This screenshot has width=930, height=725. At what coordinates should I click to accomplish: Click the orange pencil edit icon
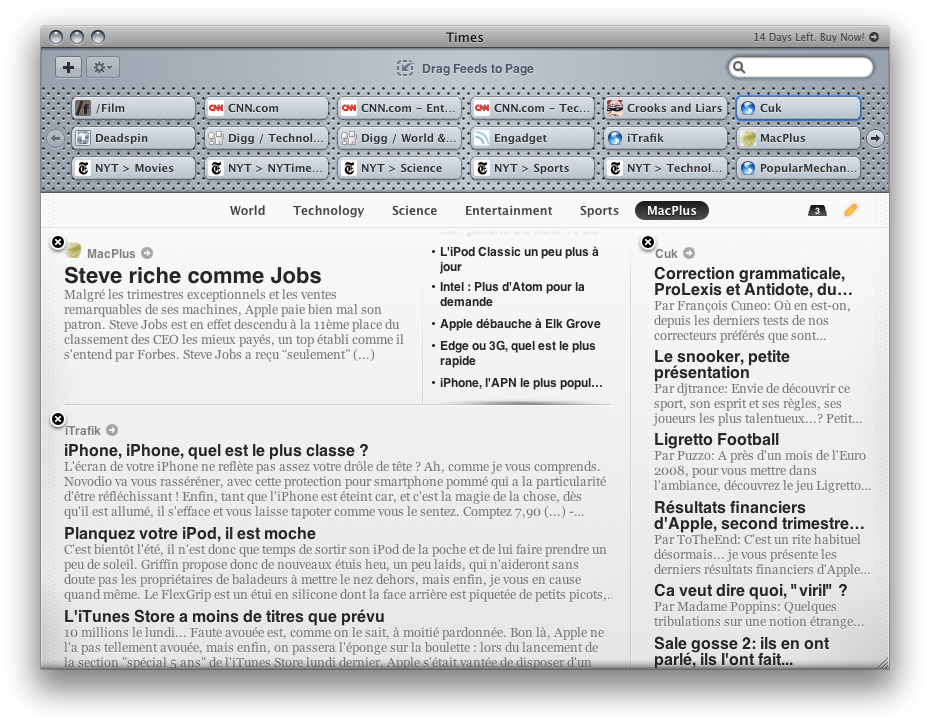(851, 210)
